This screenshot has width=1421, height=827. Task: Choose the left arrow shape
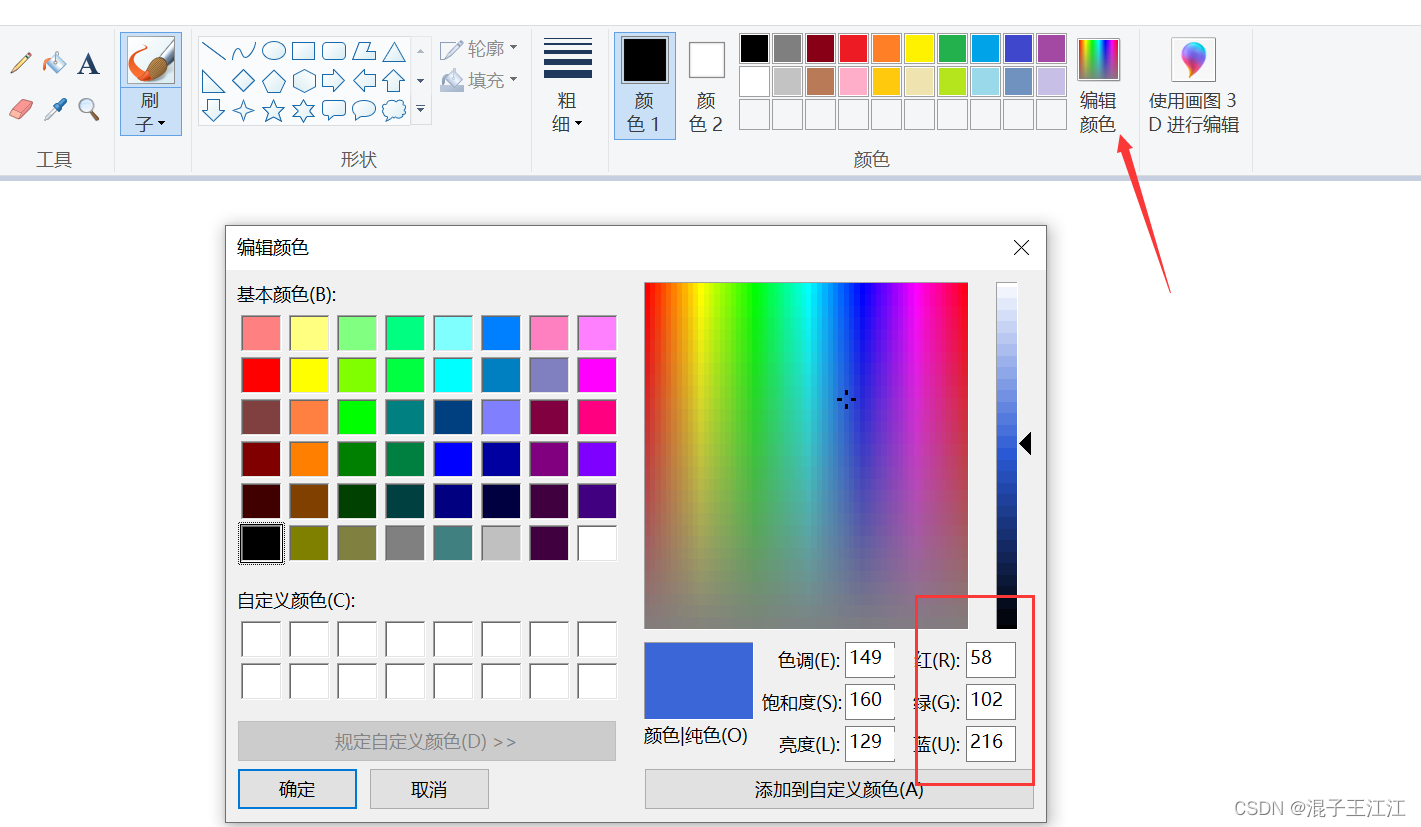364,81
